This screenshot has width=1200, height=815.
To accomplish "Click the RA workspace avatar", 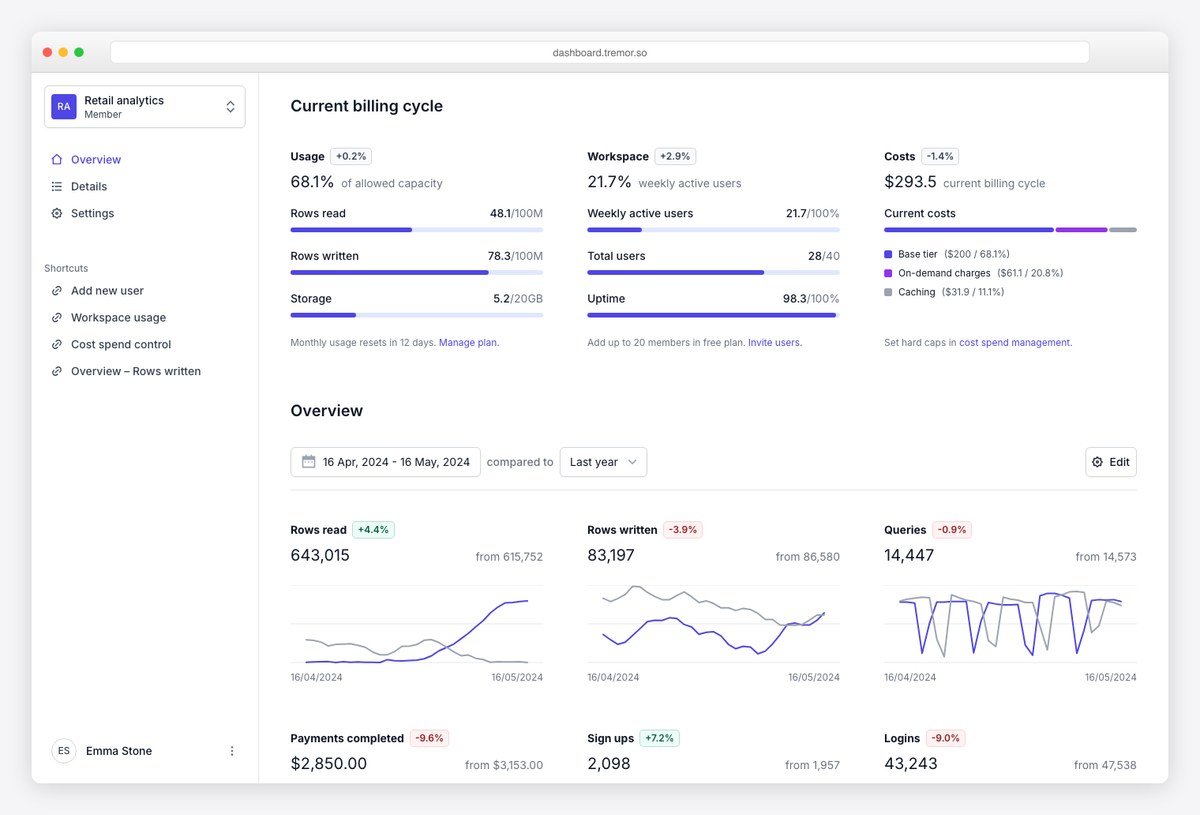I will pos(64,107).
